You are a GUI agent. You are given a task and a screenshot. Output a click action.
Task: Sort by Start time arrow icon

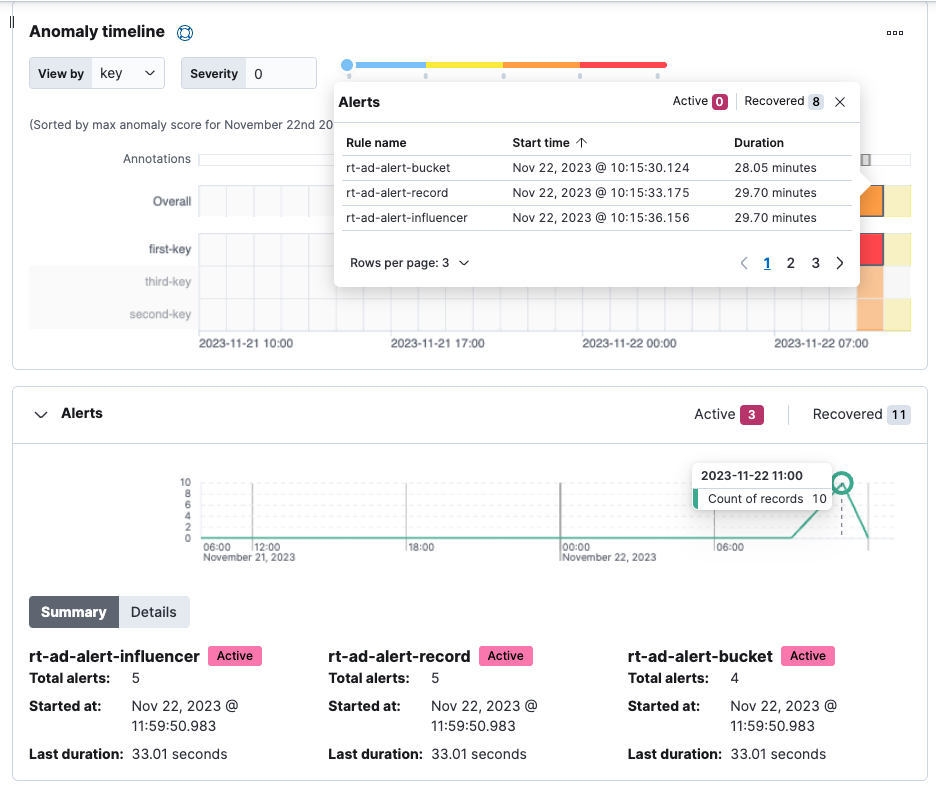tap(582, 143)
